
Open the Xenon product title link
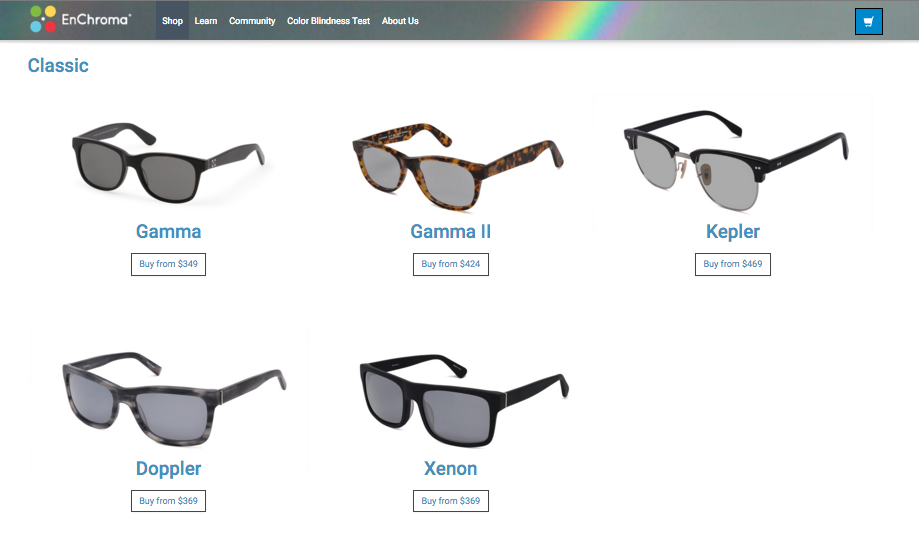[451, 469]
